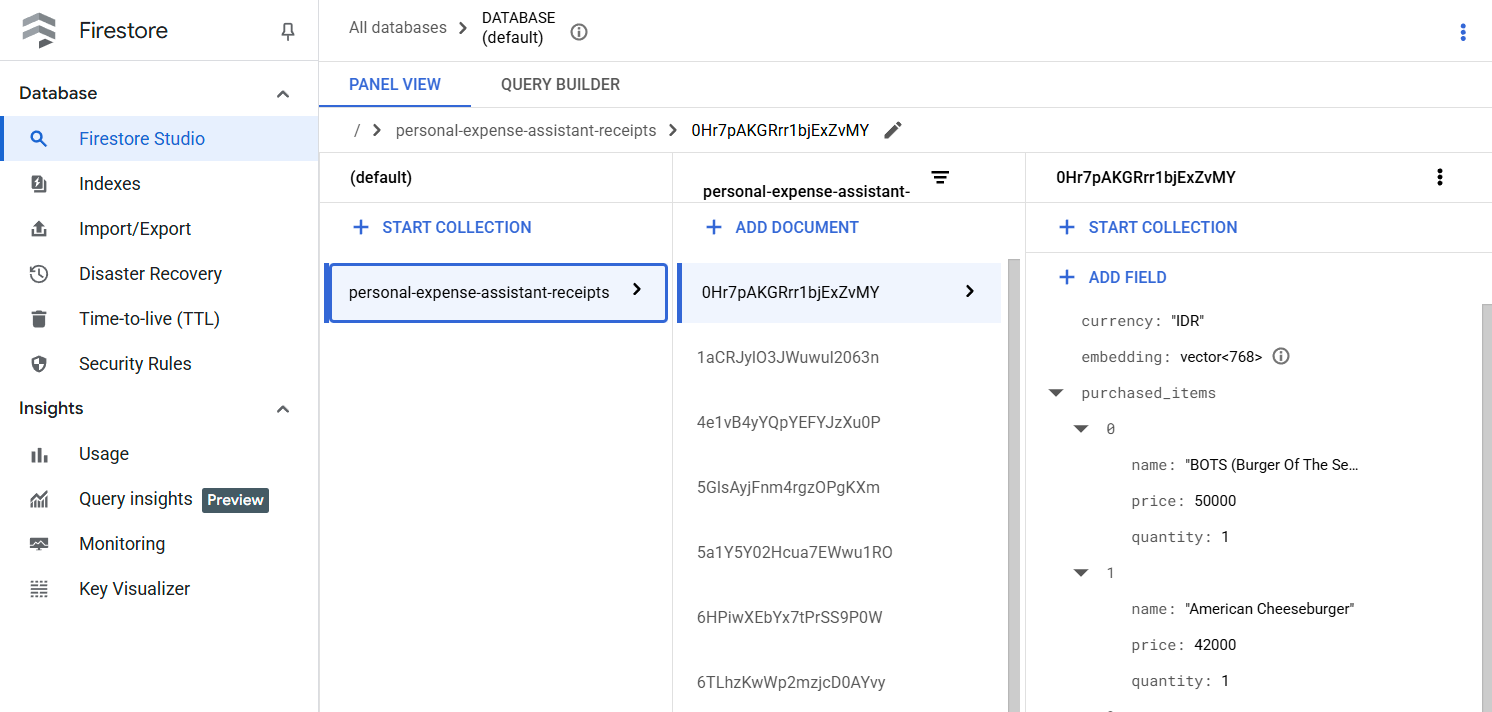Select document 5a1Y5Y02Hcua7EWwu1RO

(794, 552)
